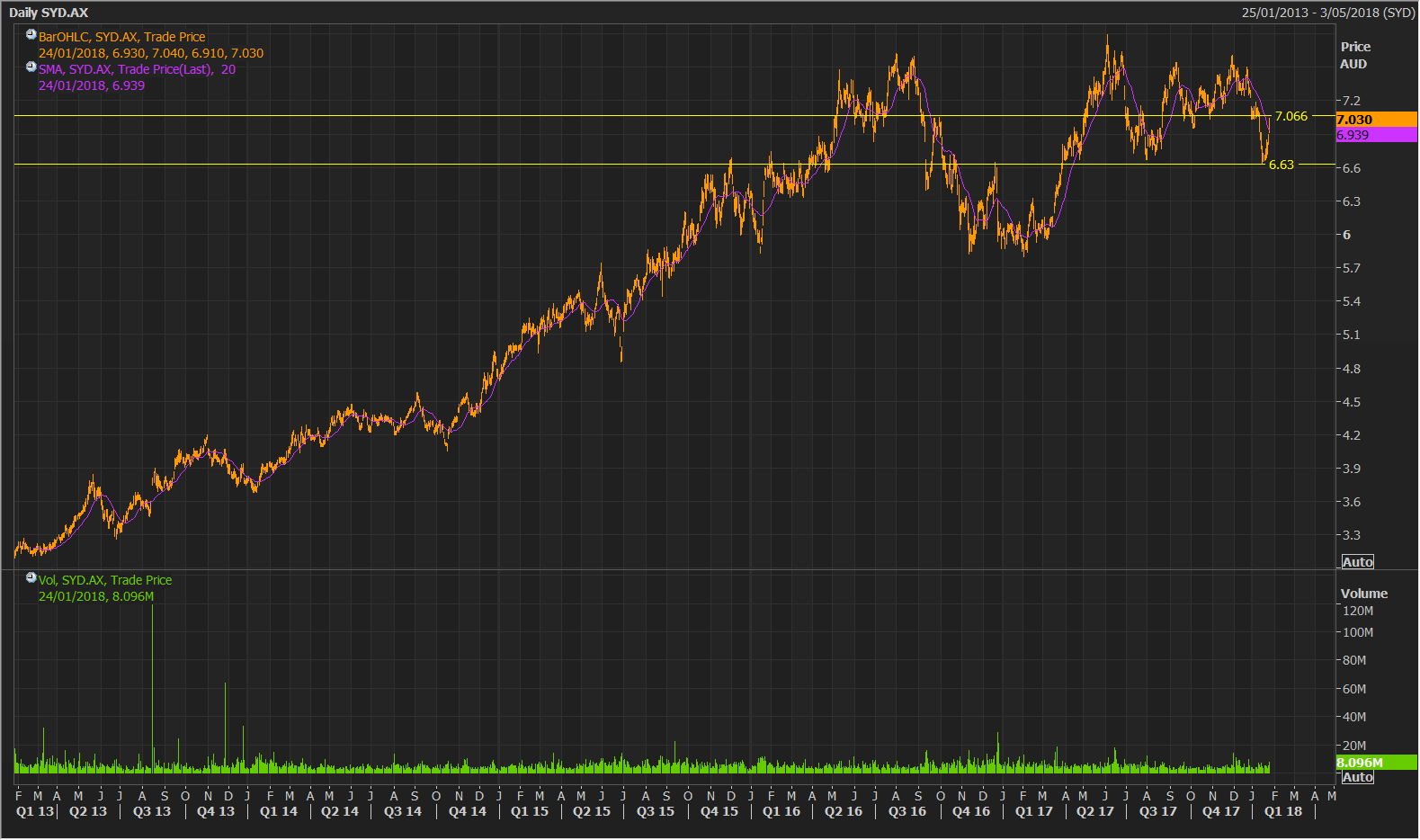Click the 120M volume axis tick

point(1358,611)
